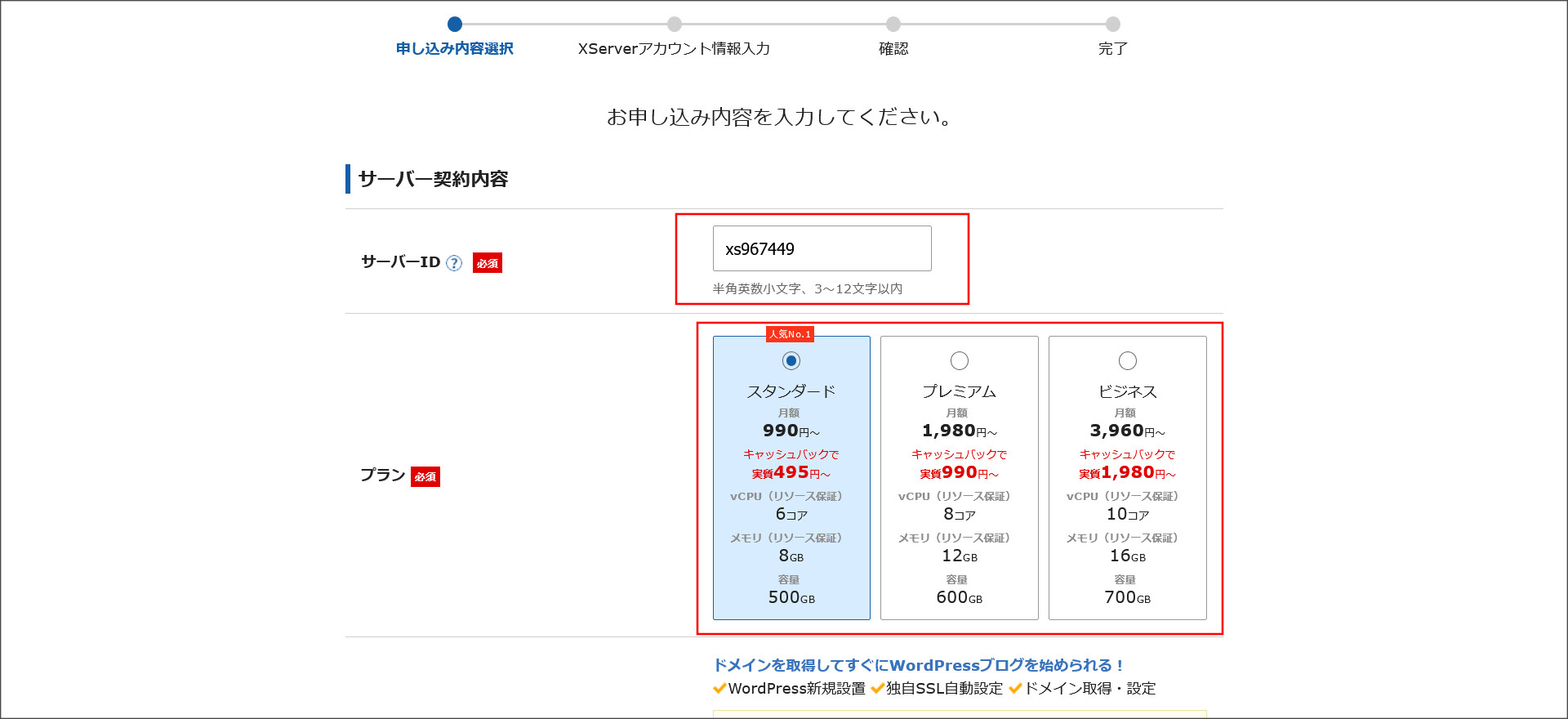Click the Standard plan 6コア value

(791, 514)
